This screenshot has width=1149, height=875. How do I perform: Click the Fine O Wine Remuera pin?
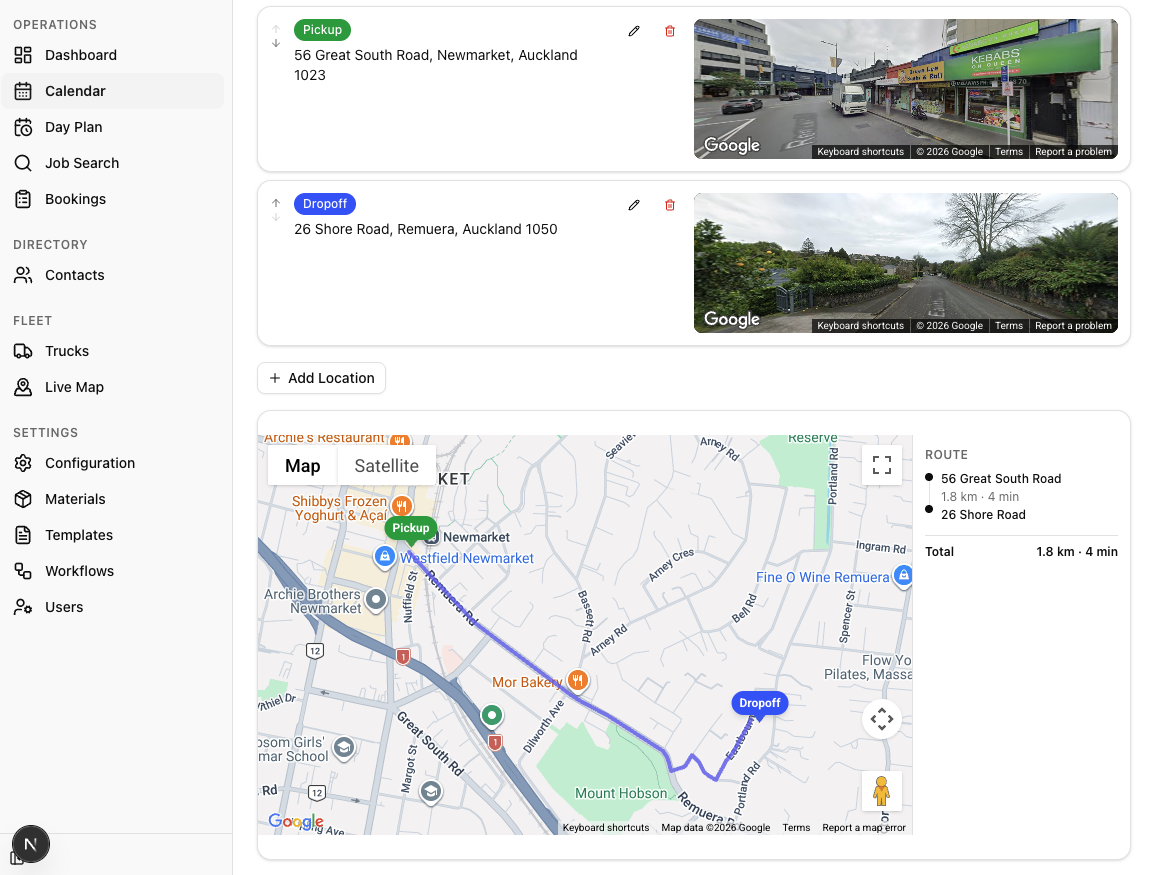click(x=904, y=576)
